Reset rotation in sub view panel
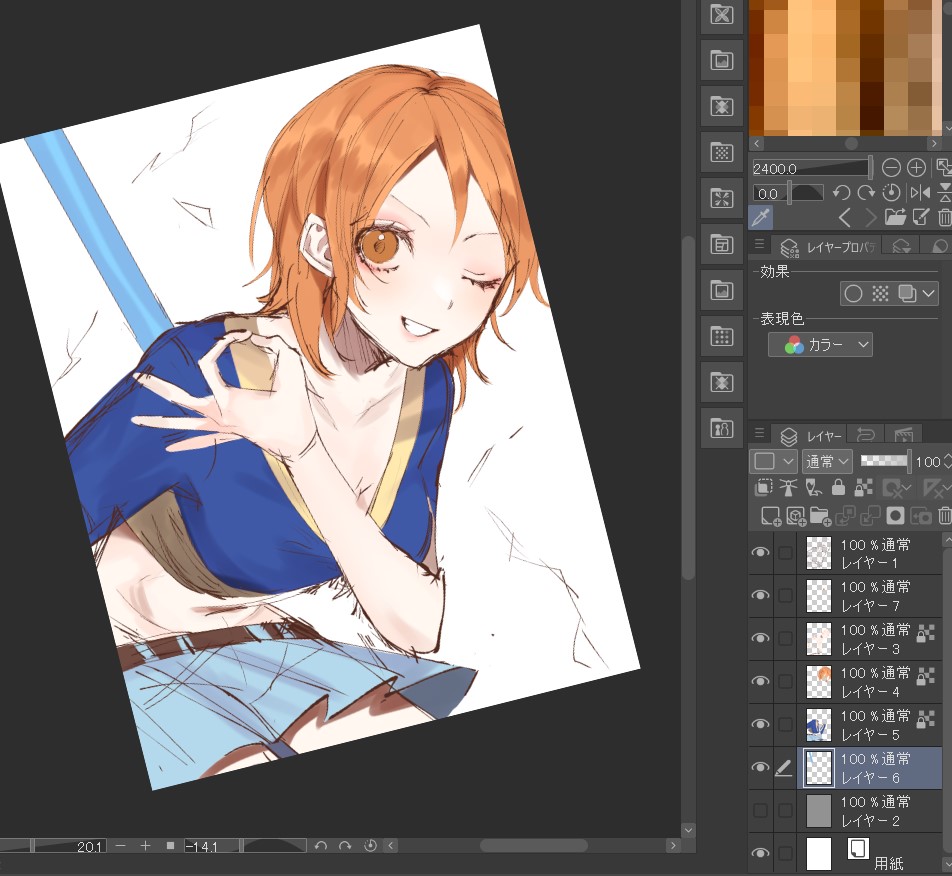The height and width of the screenshot is (876, 952). pyautogui.click(x=891, y=193)
